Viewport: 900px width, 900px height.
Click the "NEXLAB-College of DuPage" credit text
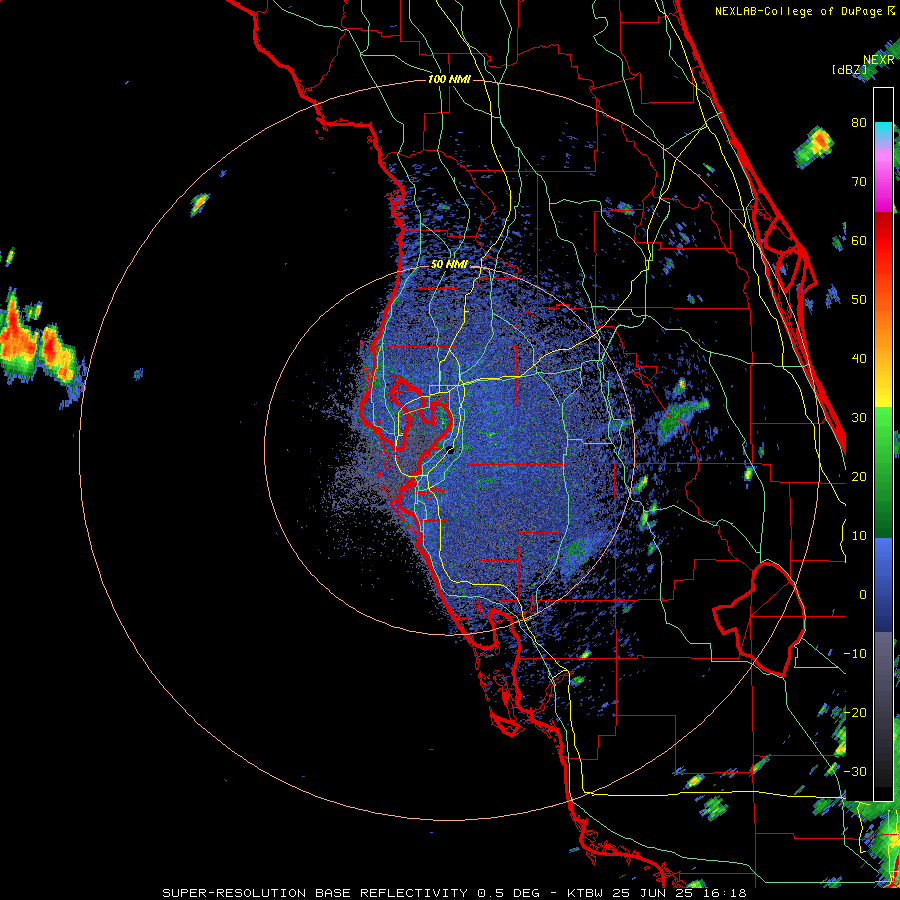[798, 11]
